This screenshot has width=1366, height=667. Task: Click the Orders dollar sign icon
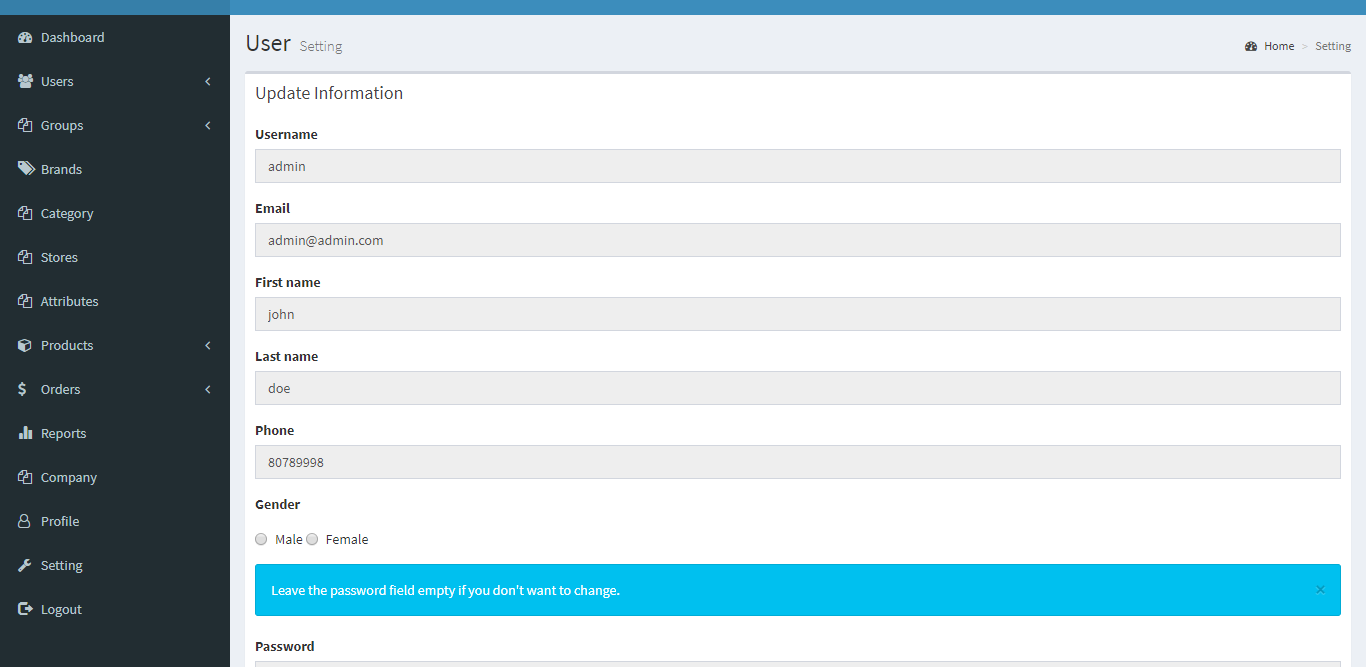pos(22,389)
